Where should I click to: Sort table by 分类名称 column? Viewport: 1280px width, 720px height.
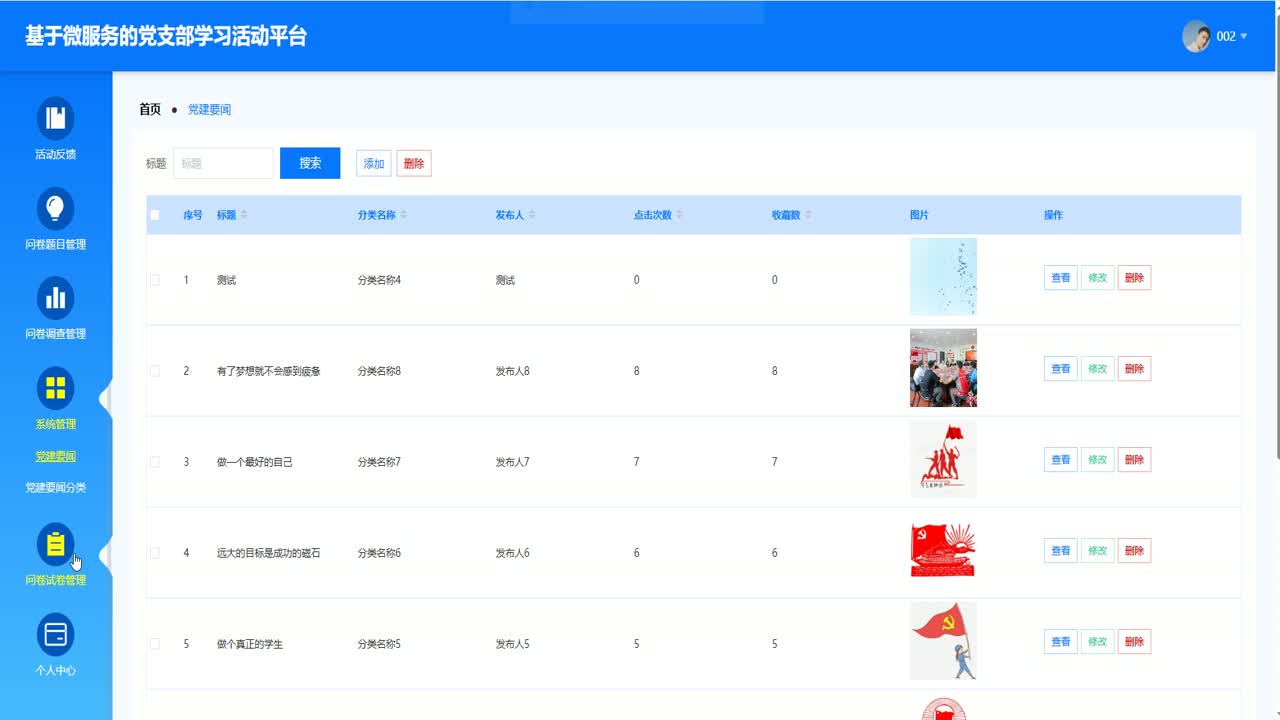(x=404, y=215)
